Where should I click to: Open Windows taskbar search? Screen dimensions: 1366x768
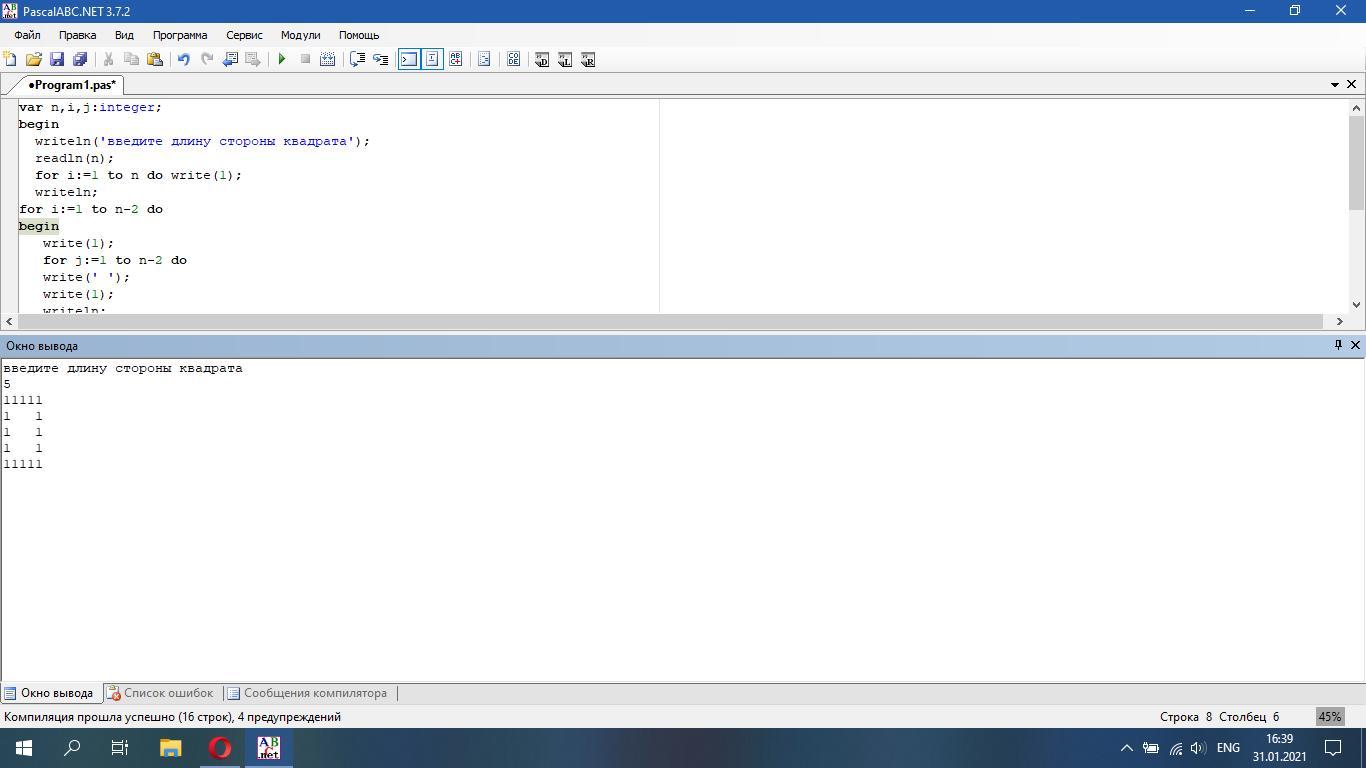pyautogui.click(x=72, y=748)
